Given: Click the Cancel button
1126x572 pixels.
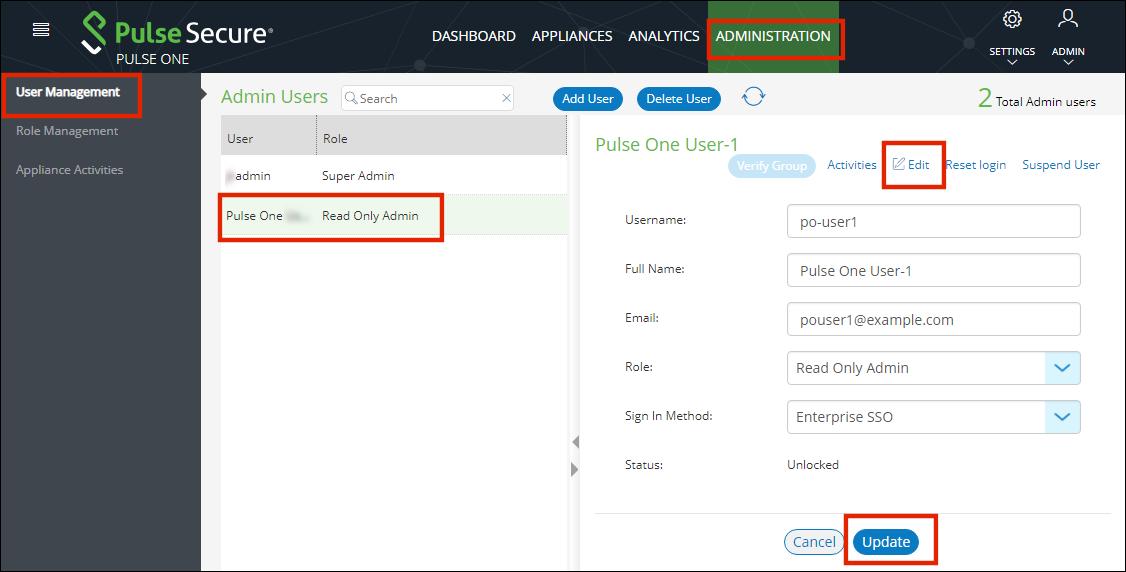Looking at the screenshot, I should [814, 542].
